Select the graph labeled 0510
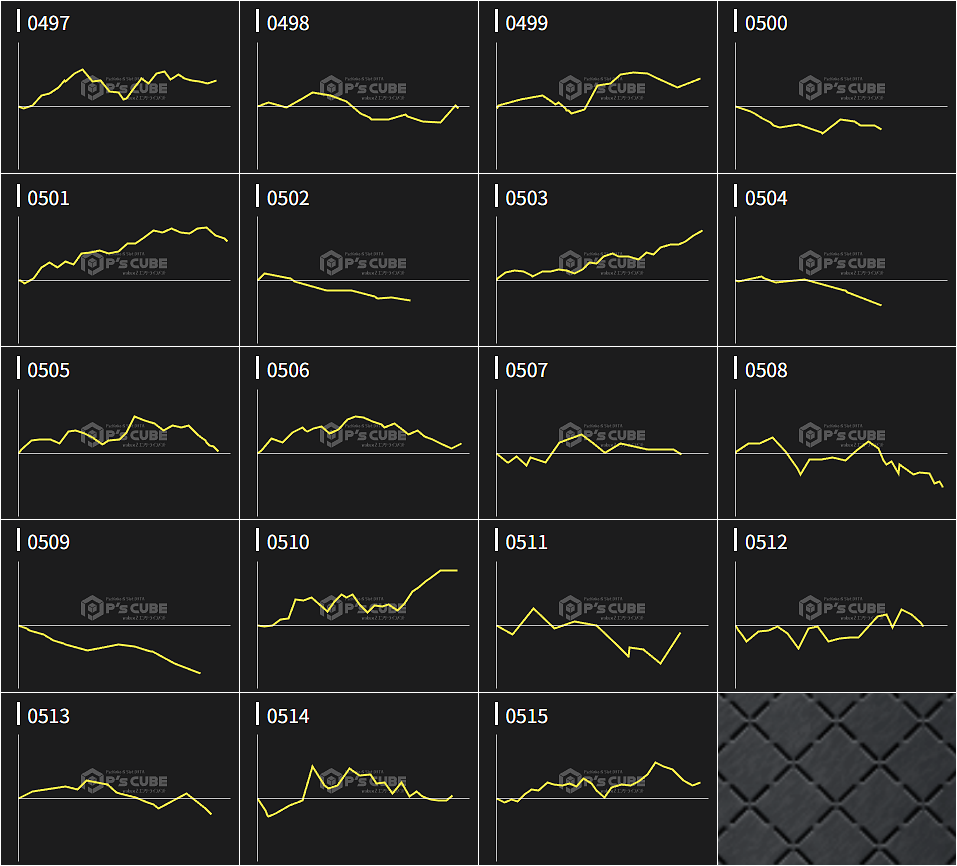Image resolution: width=957 pixels, height=866 pixels. pos(359,606)
